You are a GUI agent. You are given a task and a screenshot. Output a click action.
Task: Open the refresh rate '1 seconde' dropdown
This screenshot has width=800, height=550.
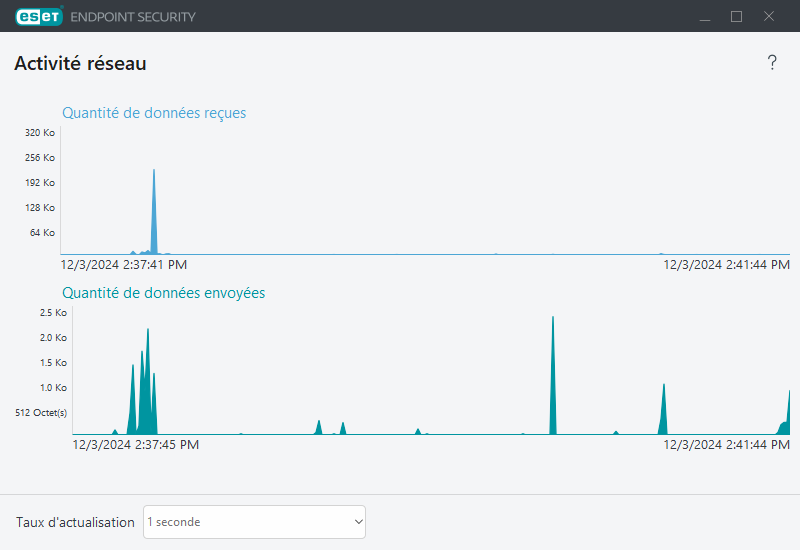click(x=254, y=522)
